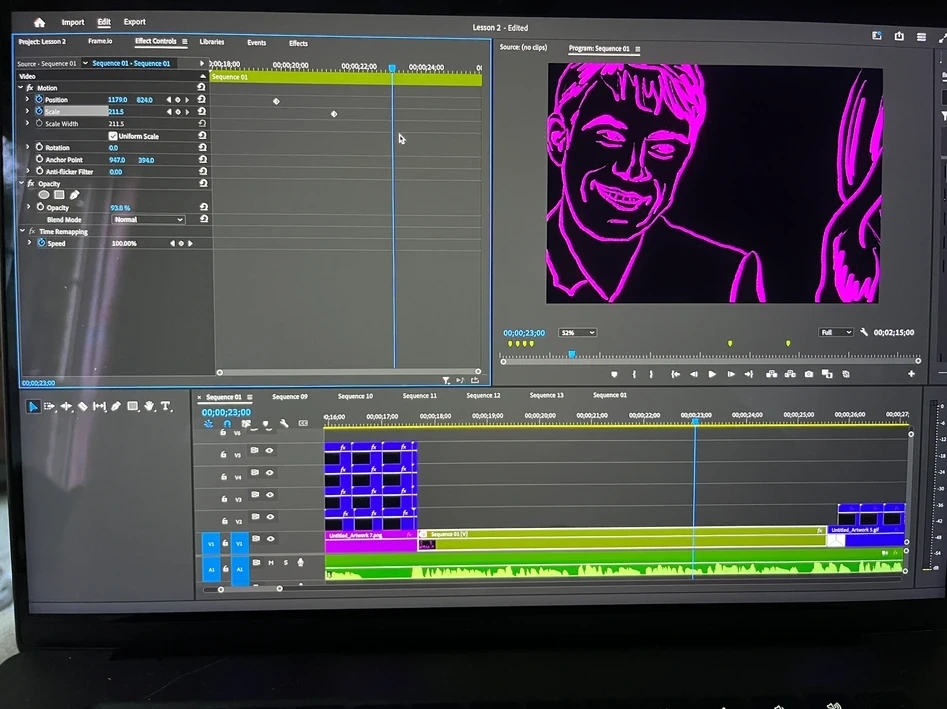The image size is (947, 709).
Task: Hide track V5 output eye
Action: [x=269, y=451]
